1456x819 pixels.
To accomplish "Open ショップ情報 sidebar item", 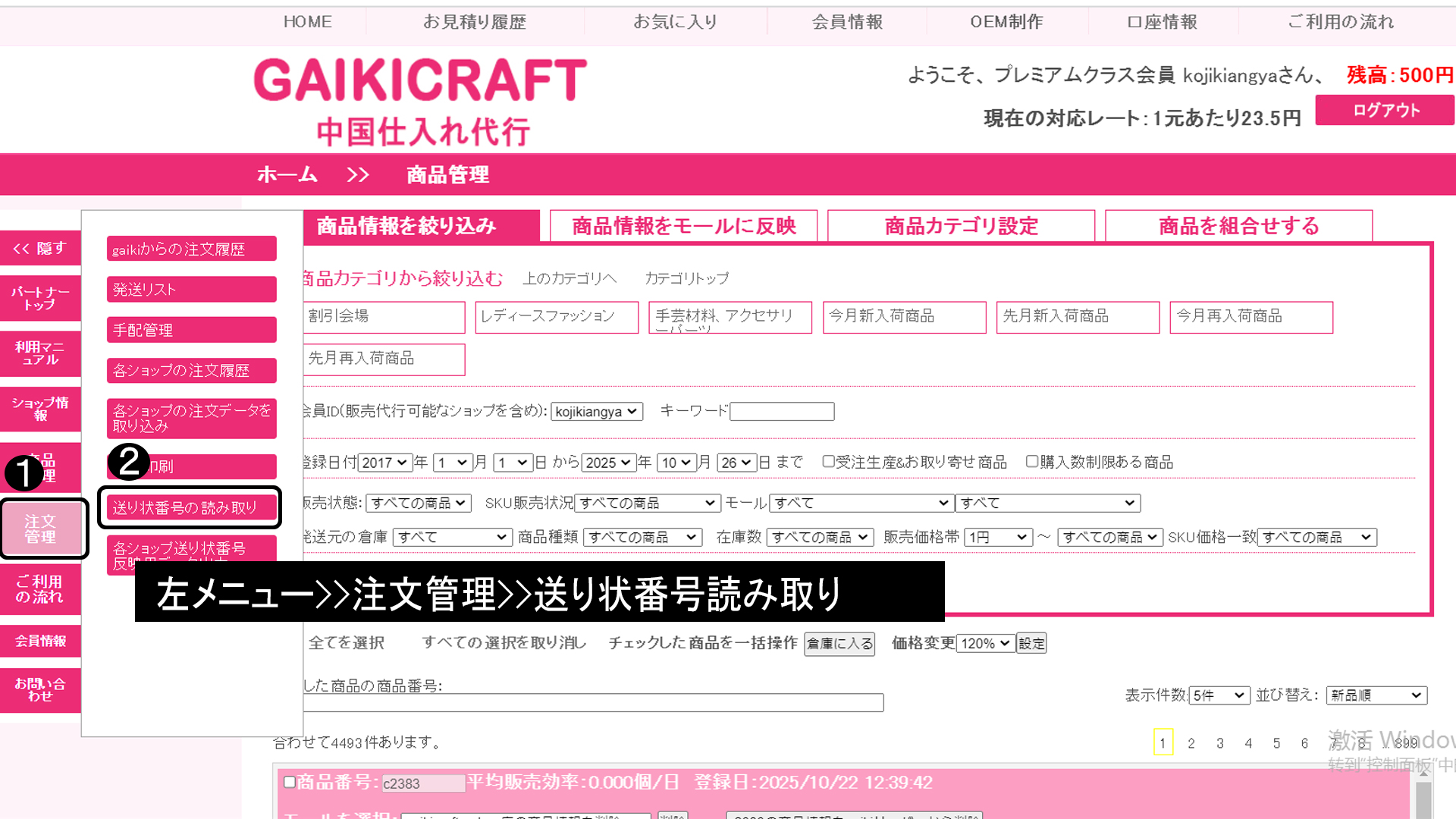I will coord(40,409).
